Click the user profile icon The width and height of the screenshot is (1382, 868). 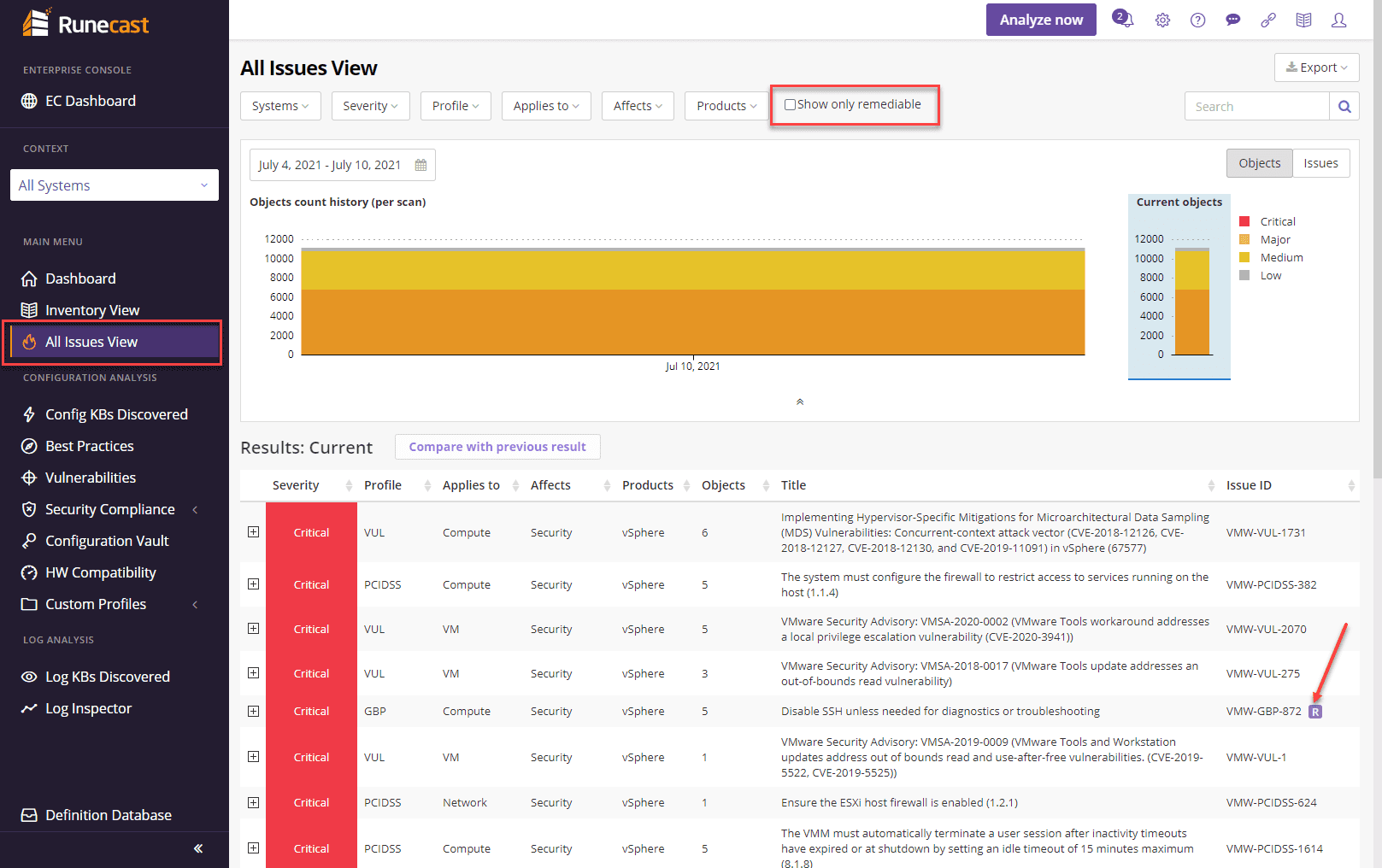click(x=1338, y=19)
